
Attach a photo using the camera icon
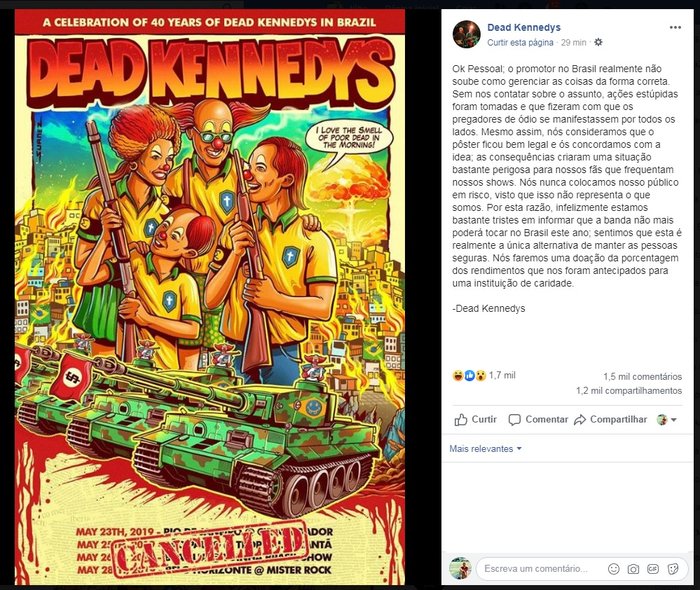tap(633, 569)
